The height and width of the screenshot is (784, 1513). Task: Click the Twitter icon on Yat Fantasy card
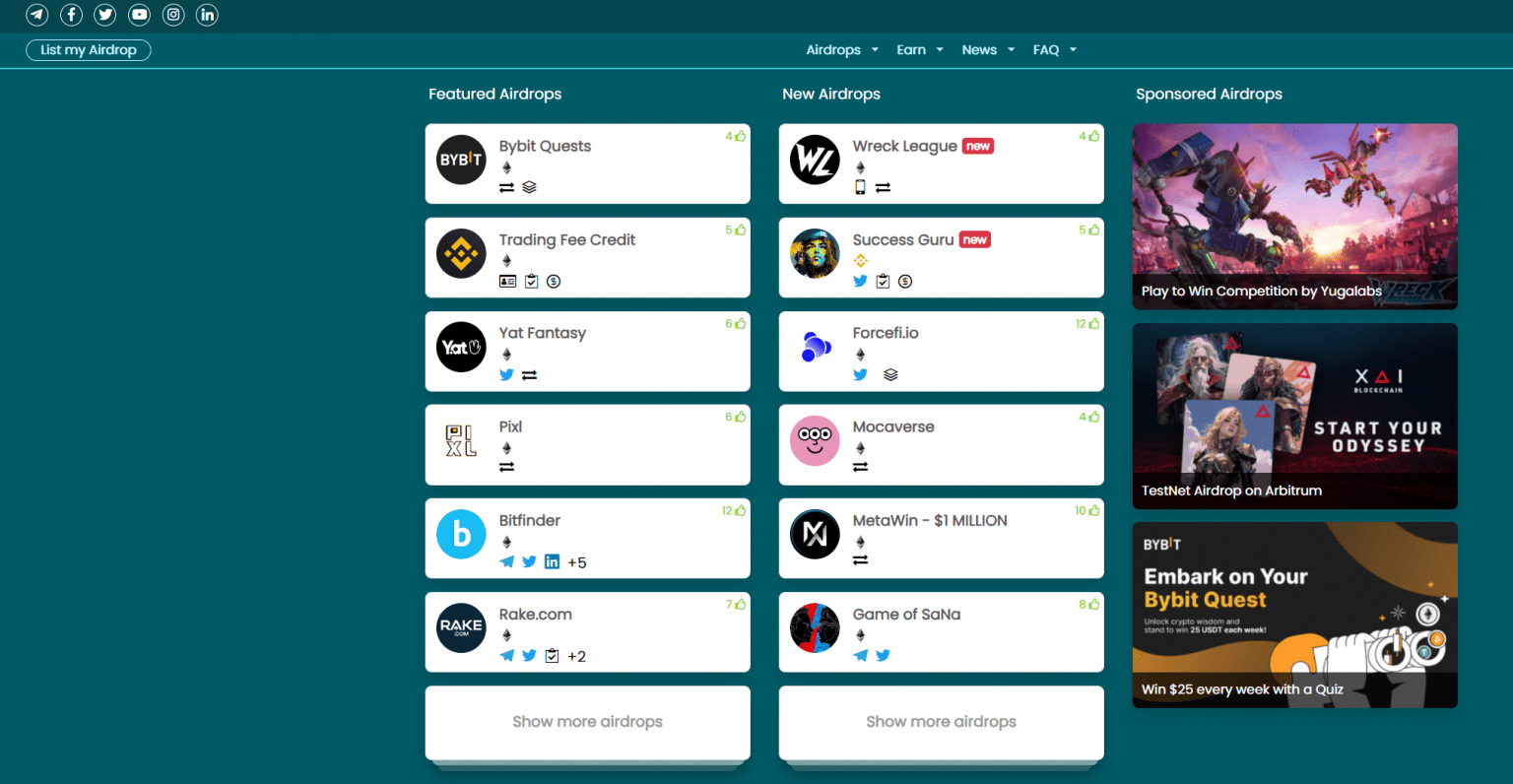(x=506, y=374)
